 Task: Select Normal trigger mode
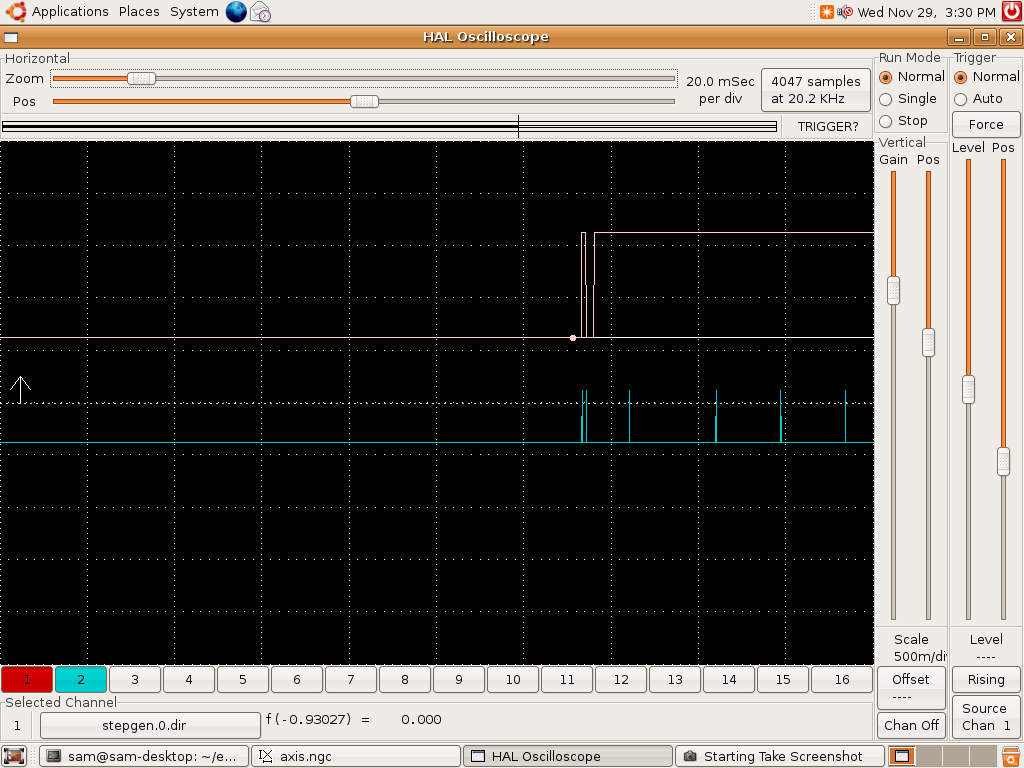point(987,77)
